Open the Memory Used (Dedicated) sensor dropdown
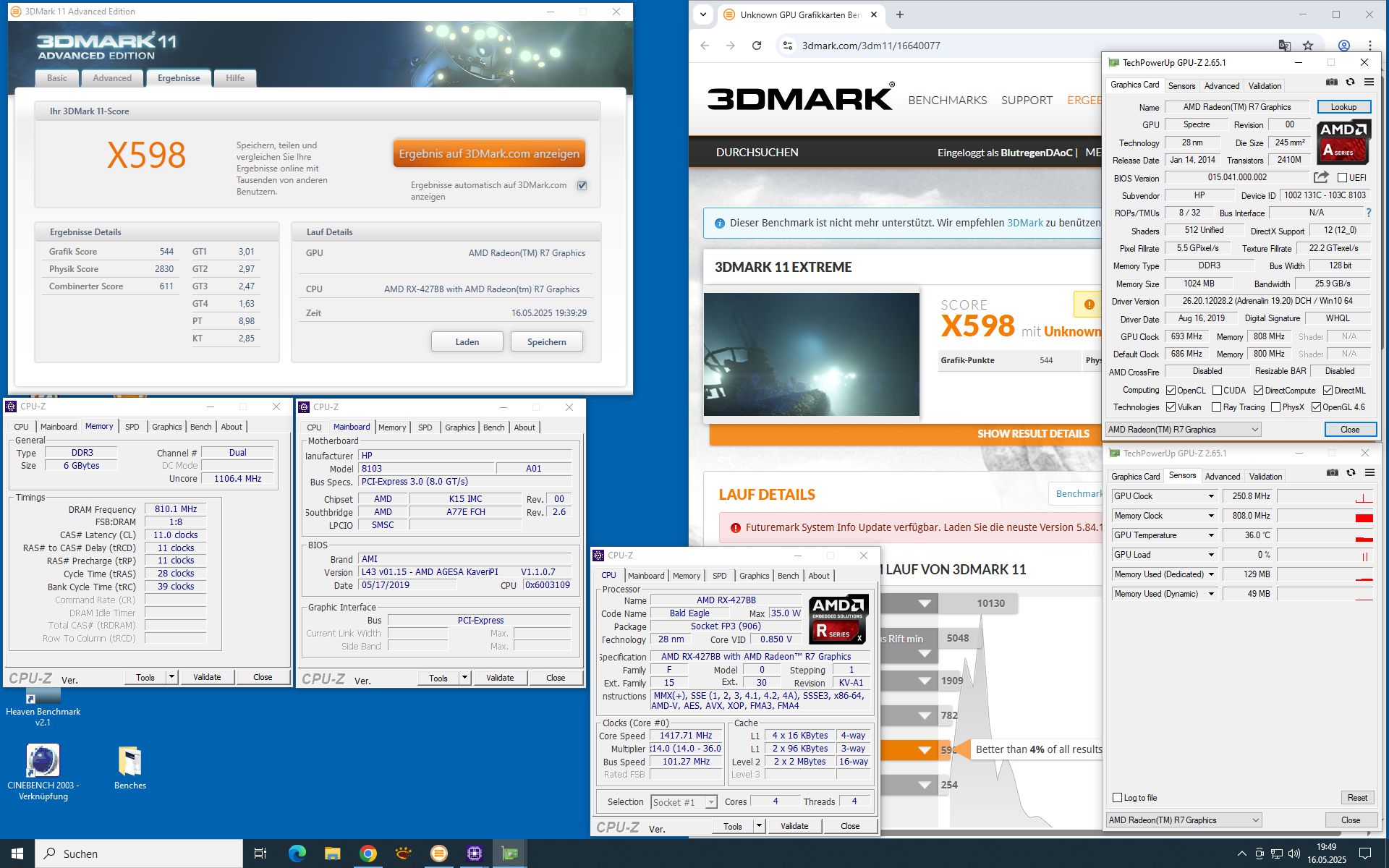This screenshot has height=868, width=1389. click(1211, 574)
